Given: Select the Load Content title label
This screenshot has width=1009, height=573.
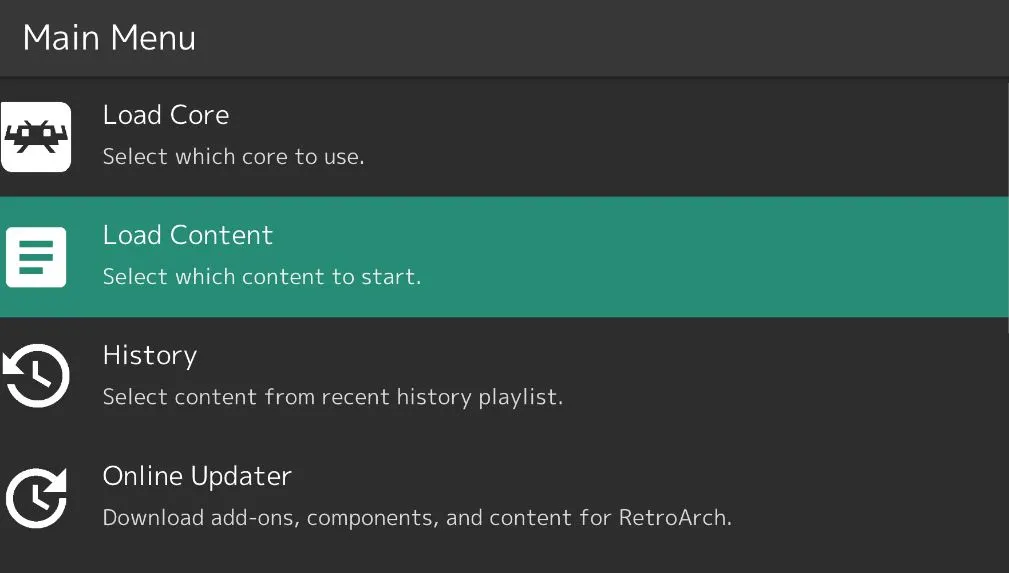Looking at the screenshot, I should [188, 236].
